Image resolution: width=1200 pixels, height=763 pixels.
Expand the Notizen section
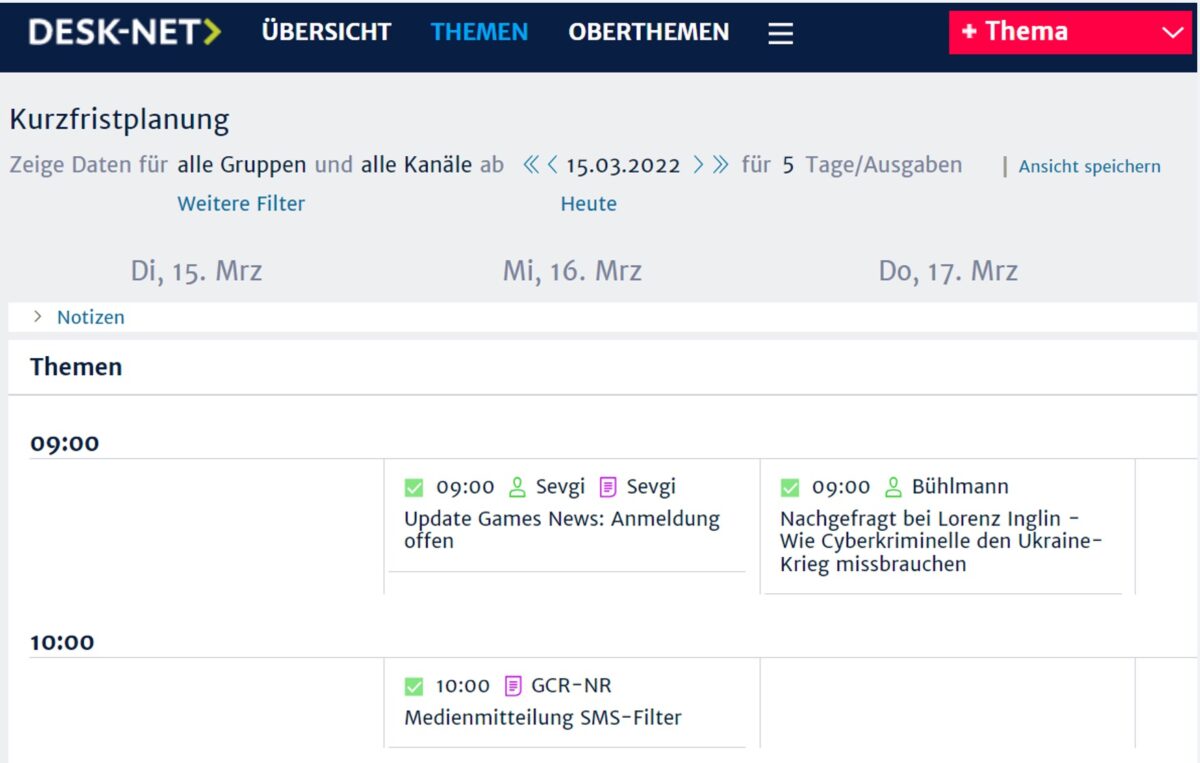point(78,317)
